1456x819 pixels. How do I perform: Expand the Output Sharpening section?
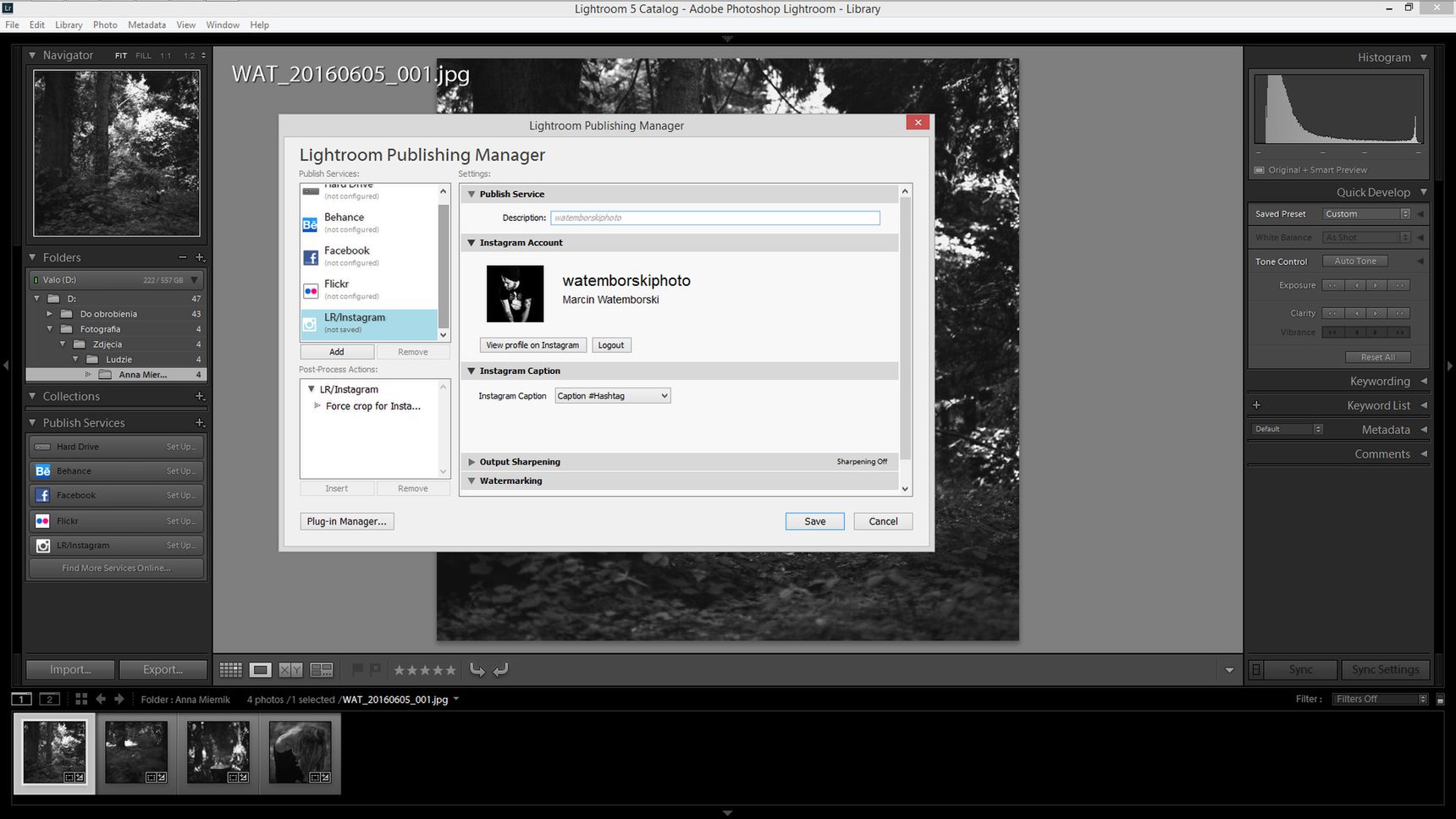472,462
